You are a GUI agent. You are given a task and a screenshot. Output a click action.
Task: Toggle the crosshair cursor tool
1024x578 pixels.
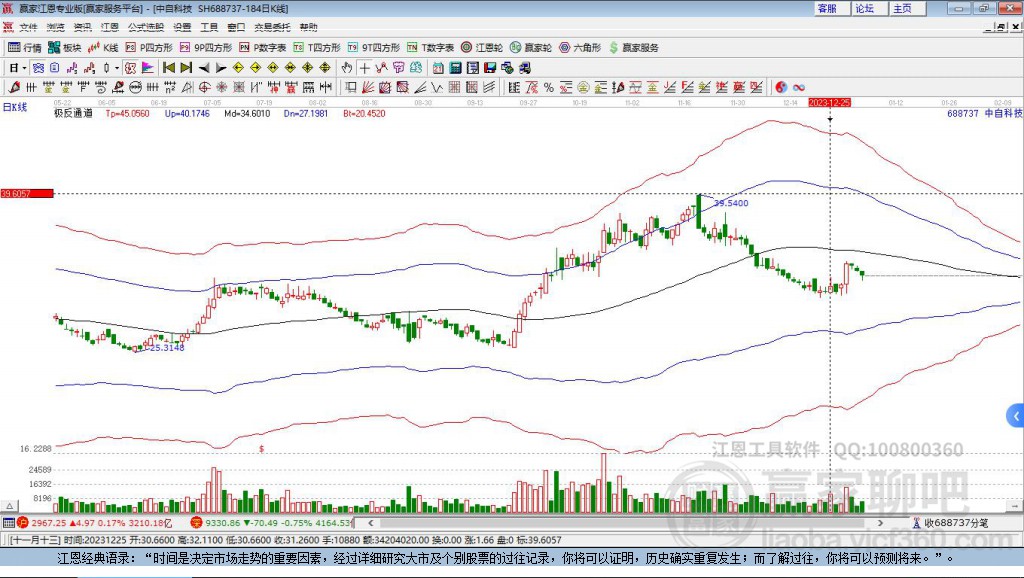tap(364, 68)
